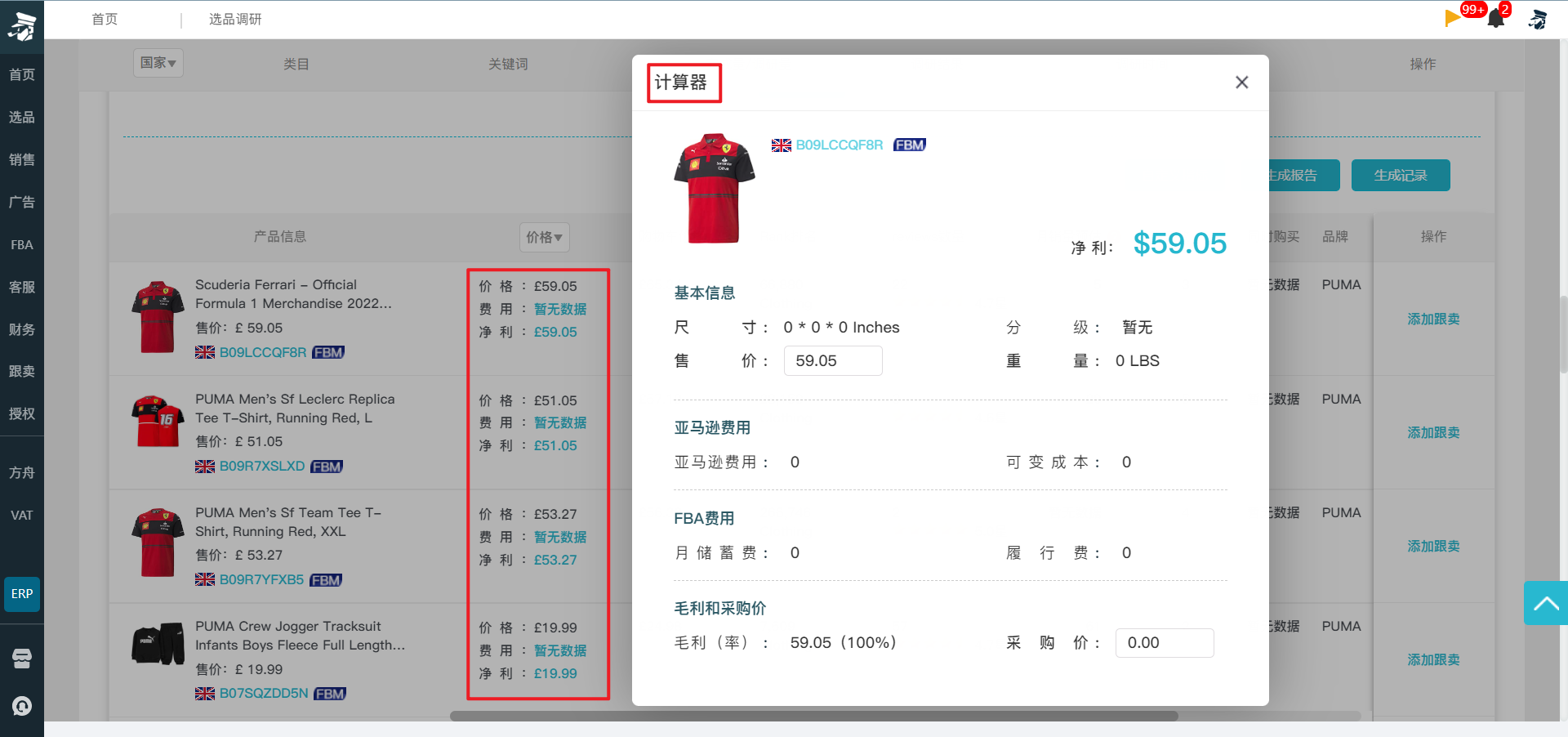
Task: Click 净利 £53.27 in third row
Action: (x=555, y=560)
